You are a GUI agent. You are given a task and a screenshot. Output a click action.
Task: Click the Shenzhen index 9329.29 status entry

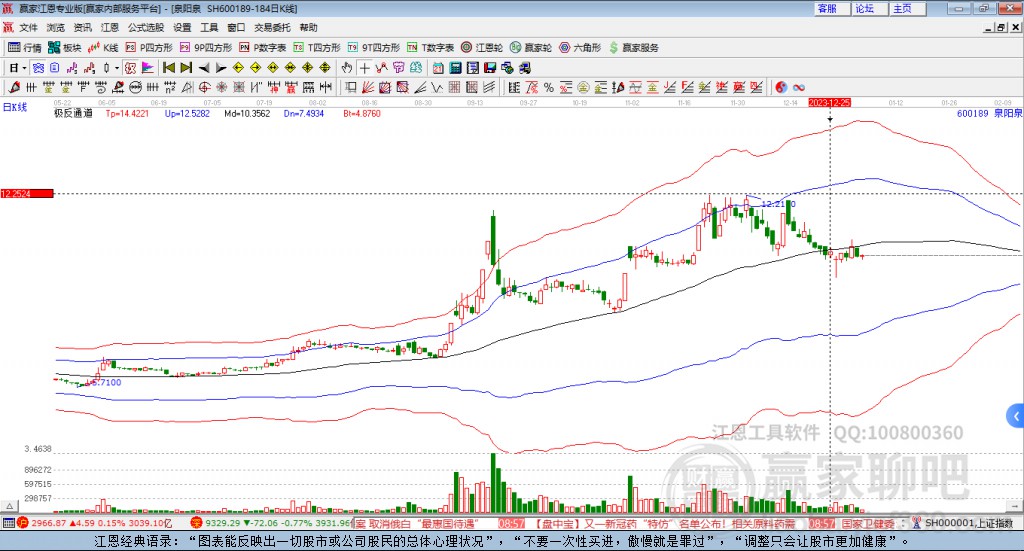271,523
